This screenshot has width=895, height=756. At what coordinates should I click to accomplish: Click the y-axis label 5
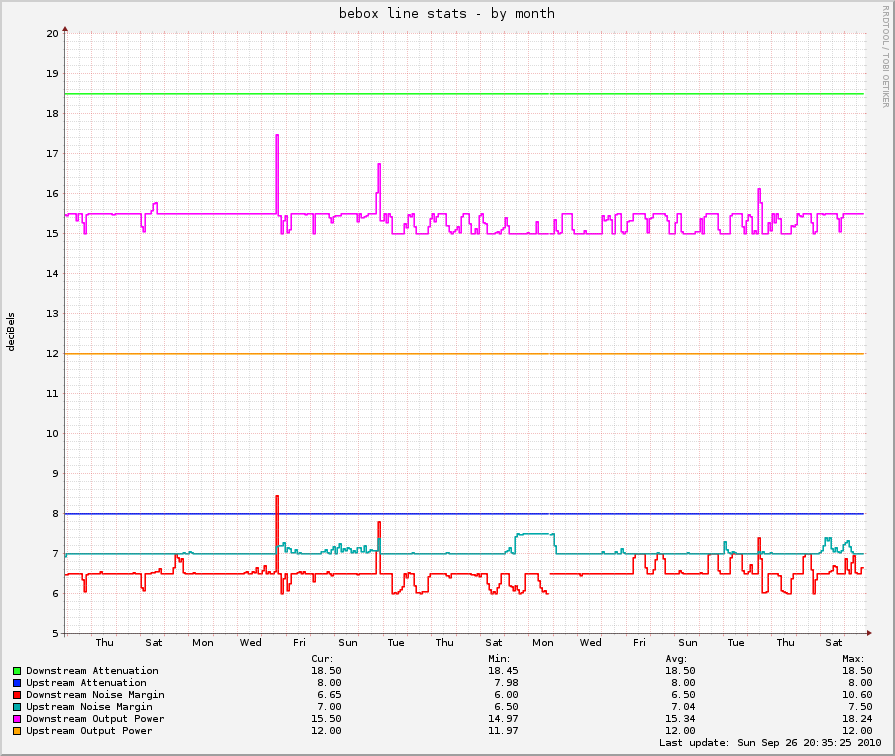(55, 633)
